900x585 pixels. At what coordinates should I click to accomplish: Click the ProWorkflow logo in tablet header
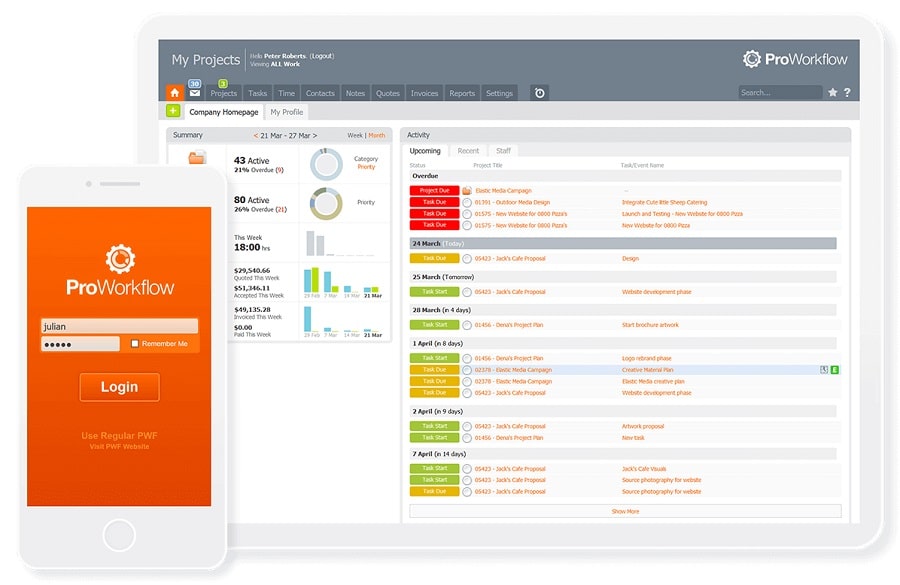[795, 59]
